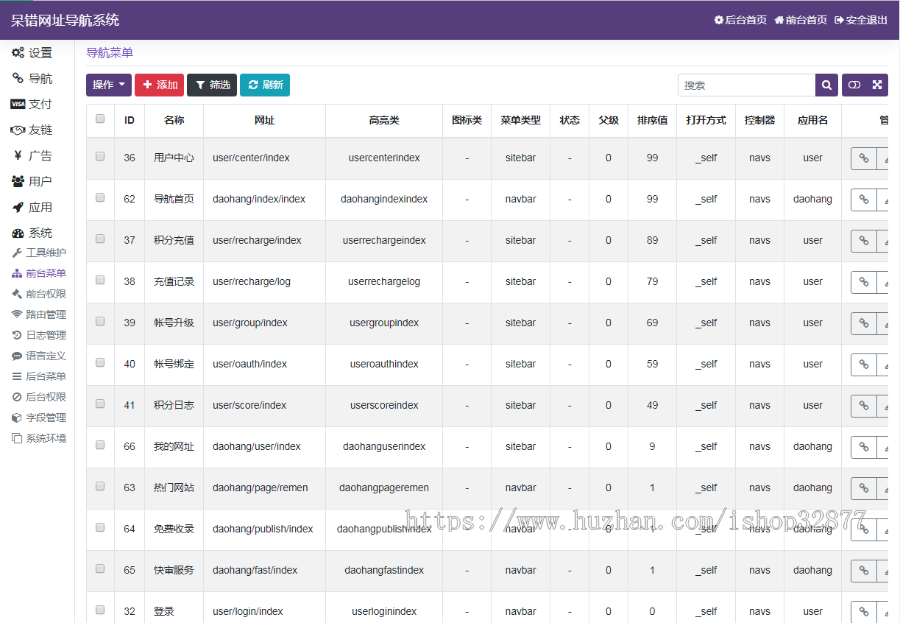Image resolution: width=900 pixels, height=623 pixels.
Task: Check the row with ID 66
Action: click(x=100, y=445)
